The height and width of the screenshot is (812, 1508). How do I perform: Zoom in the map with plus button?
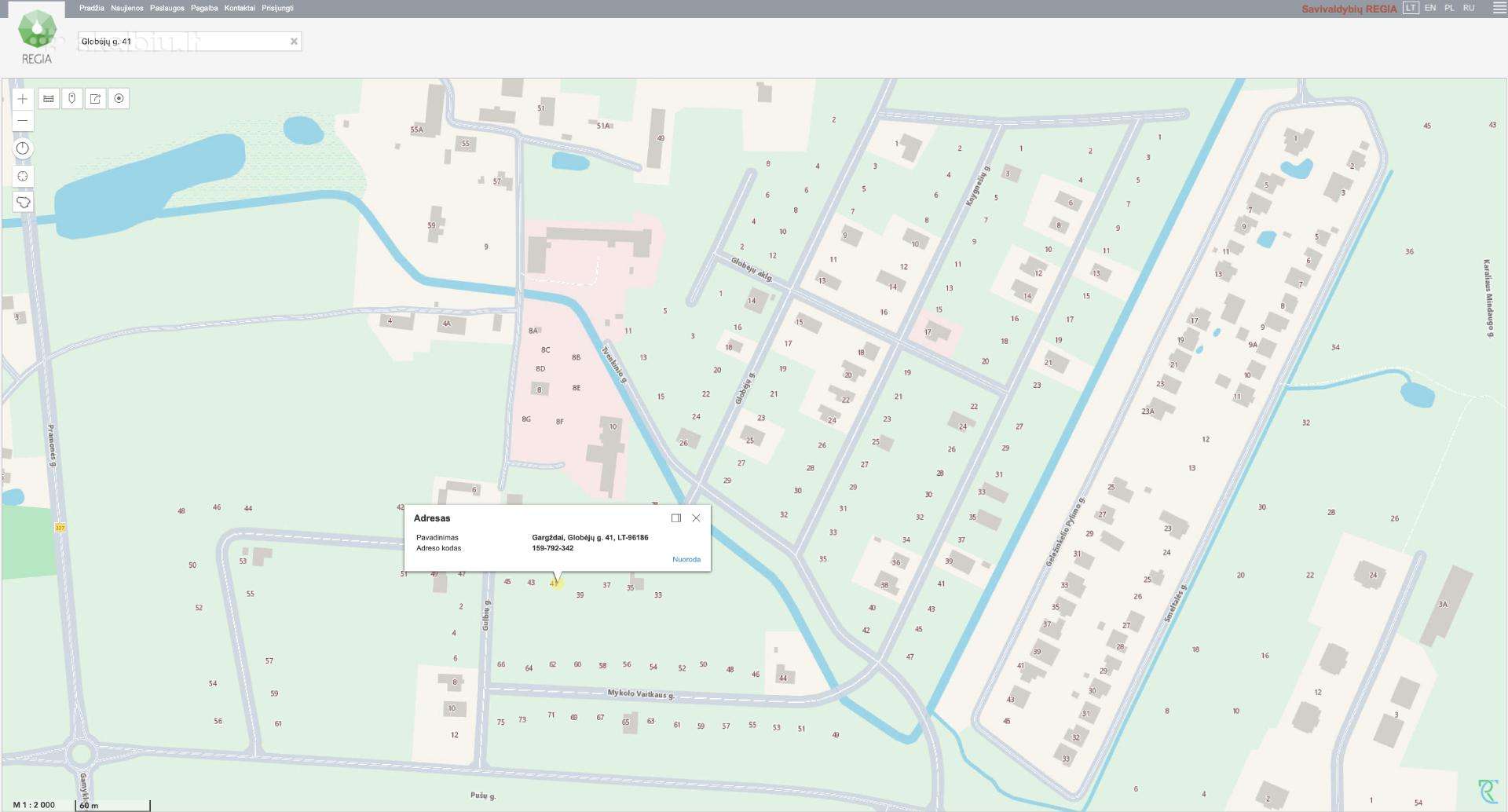tap(23, 99)
